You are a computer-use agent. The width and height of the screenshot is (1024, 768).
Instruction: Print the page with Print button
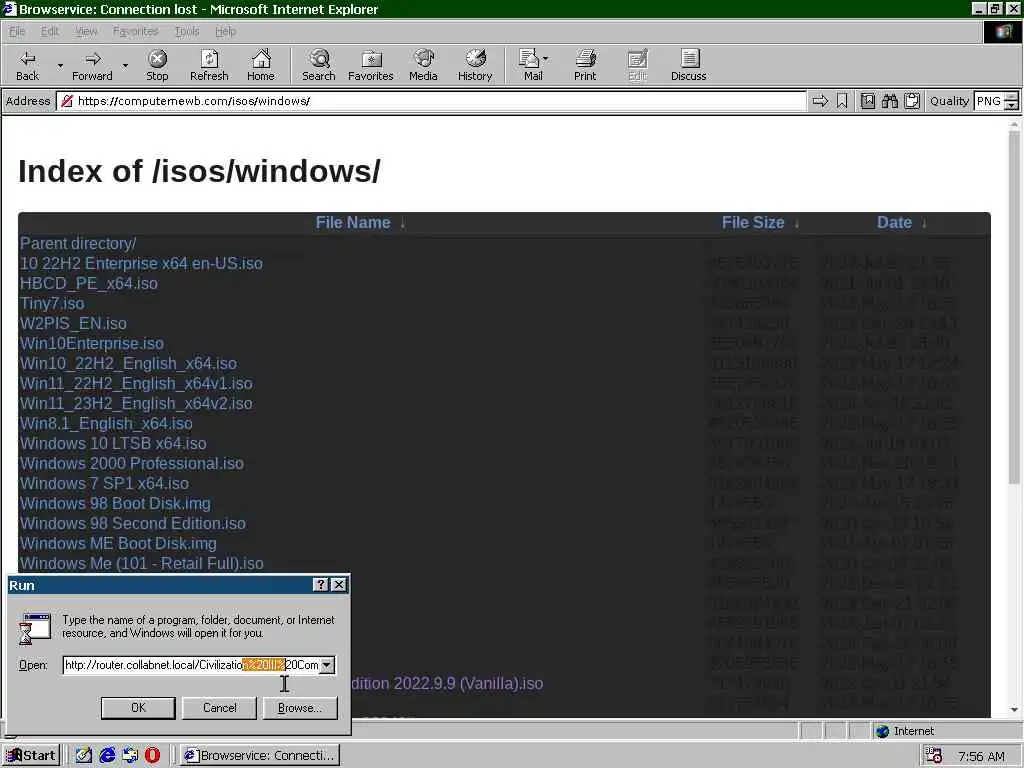pyautogui.click(x=584, y=65)
